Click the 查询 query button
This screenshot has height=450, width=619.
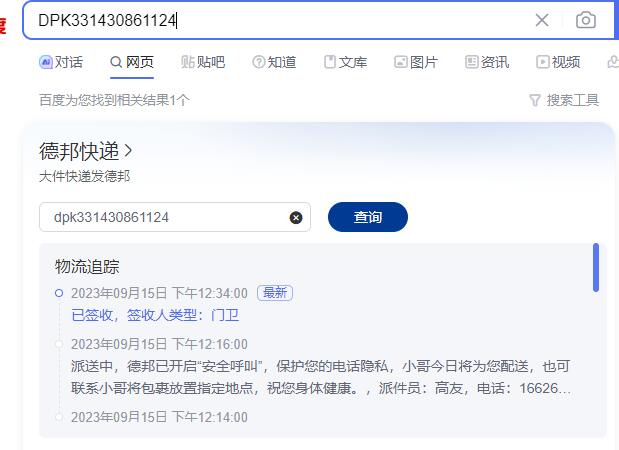[x=368, y=217]
